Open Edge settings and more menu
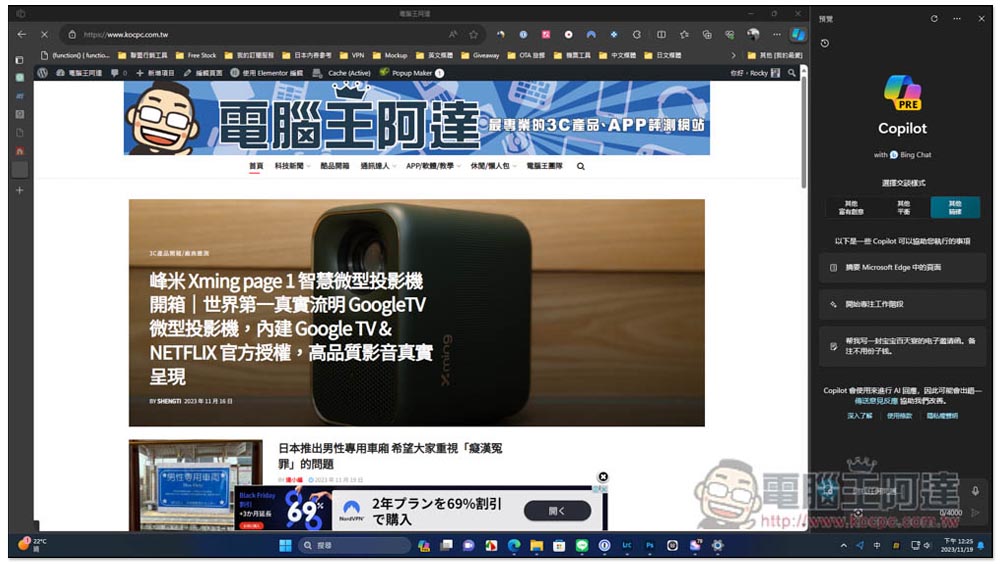The width and height of the screenshot is (1000, 564). point(776,34)
